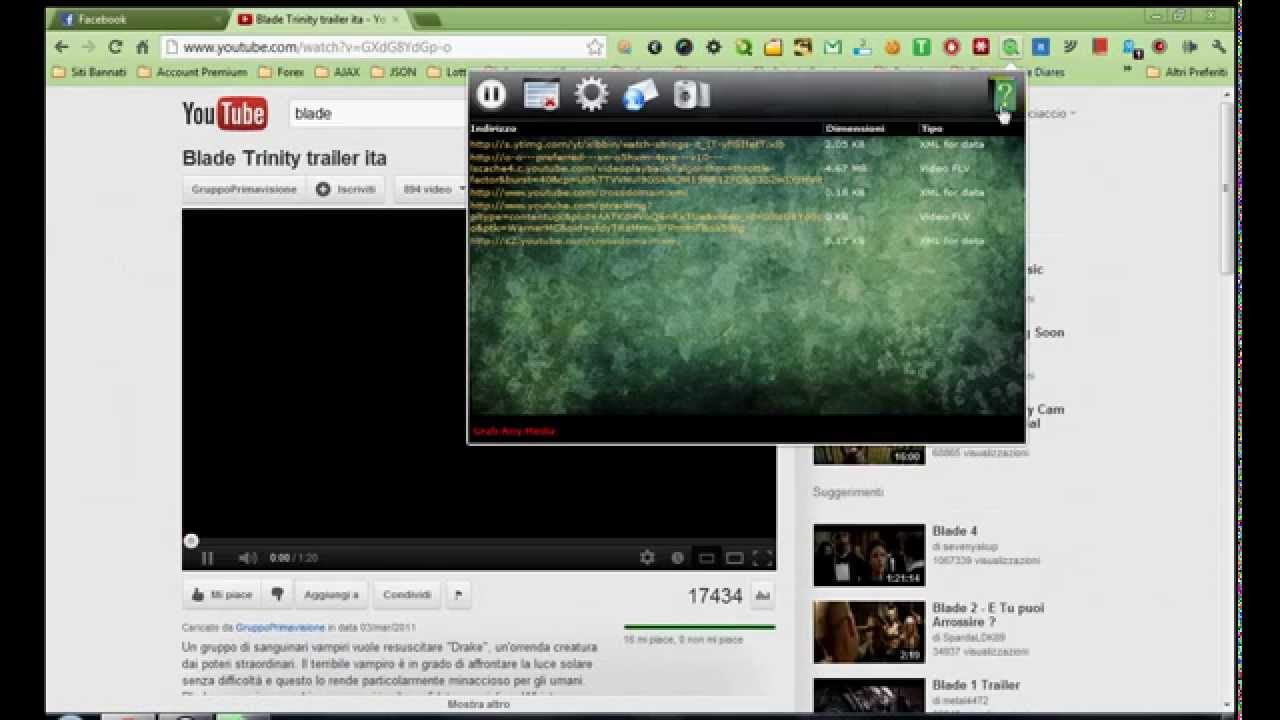
Task: Mute the video with the speaker icon
Action: coord(247,558)
